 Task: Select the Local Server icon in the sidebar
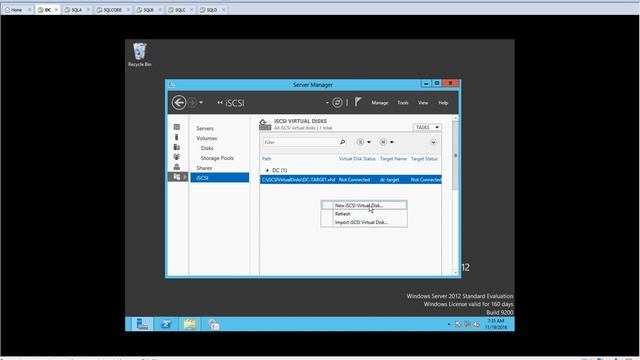[x=177, y=137]
